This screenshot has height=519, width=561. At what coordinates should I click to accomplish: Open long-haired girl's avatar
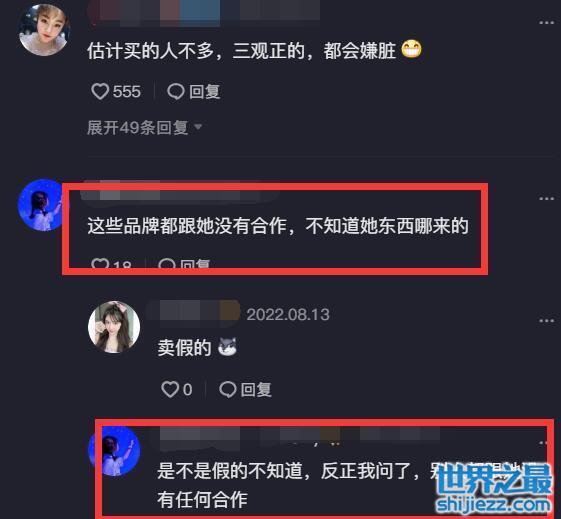point(114,327)
